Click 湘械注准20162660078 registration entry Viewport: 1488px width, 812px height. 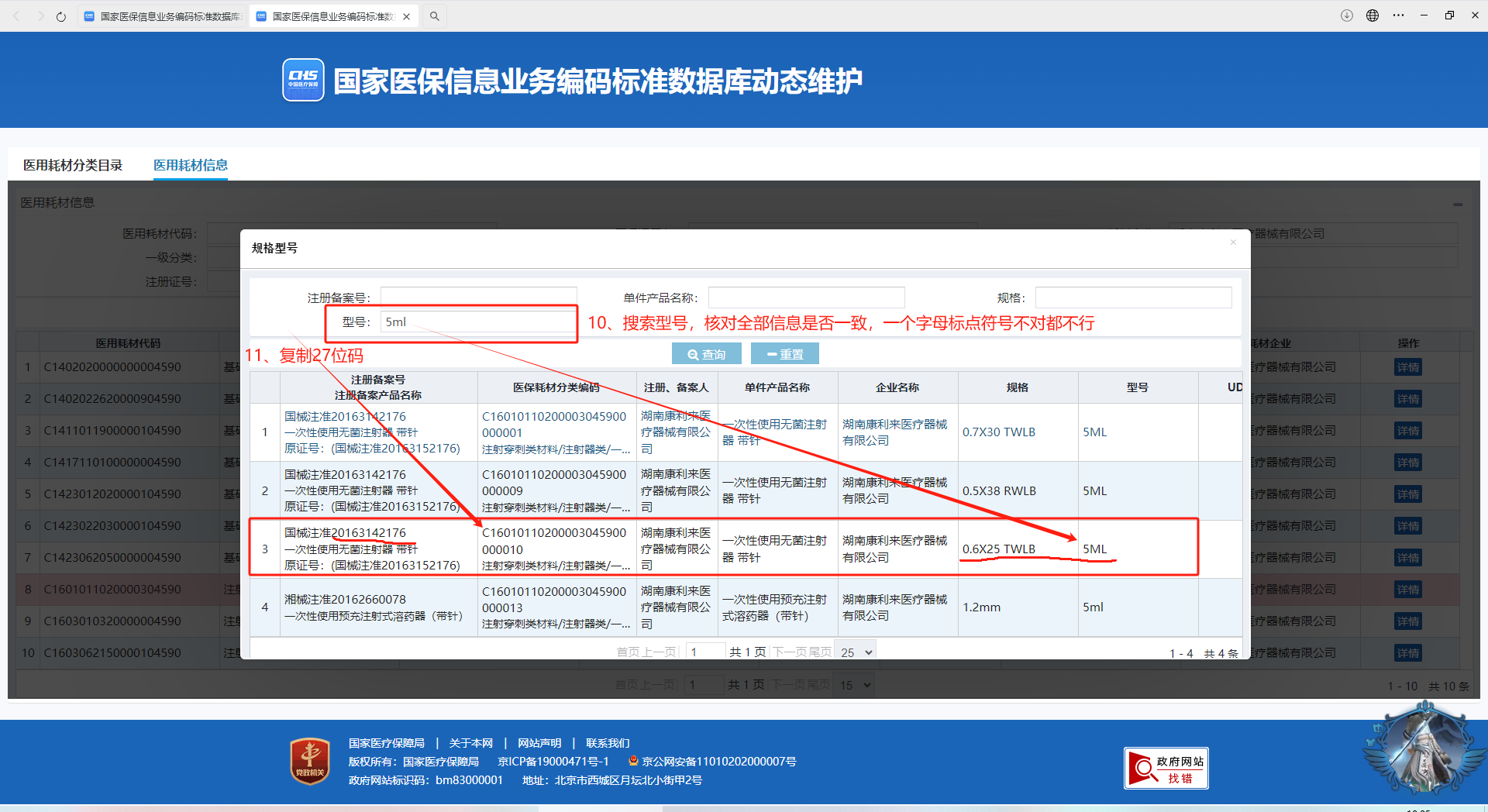(x=345, y=600)
